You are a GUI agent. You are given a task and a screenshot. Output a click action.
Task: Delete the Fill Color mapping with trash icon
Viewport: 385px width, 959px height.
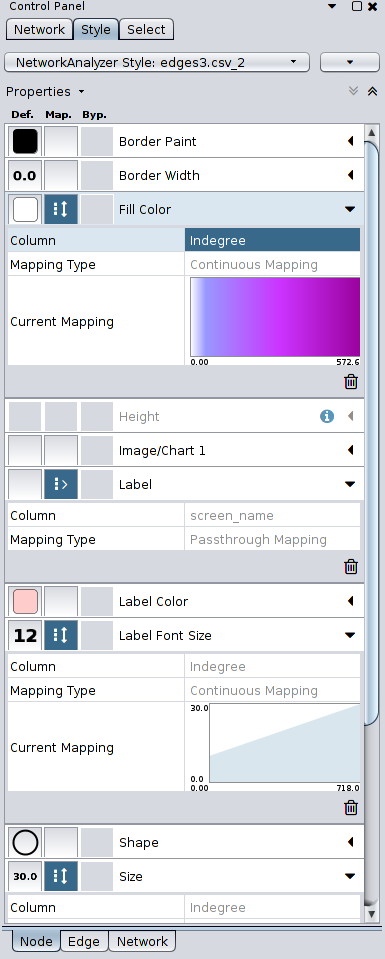tap(351, 382)
